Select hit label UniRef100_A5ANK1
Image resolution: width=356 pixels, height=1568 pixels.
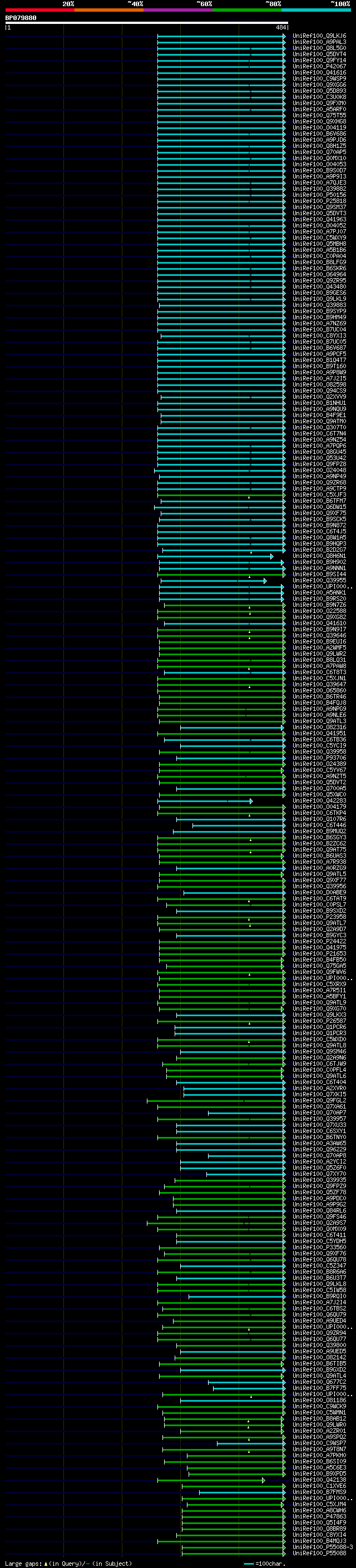[x=319, y=592]
